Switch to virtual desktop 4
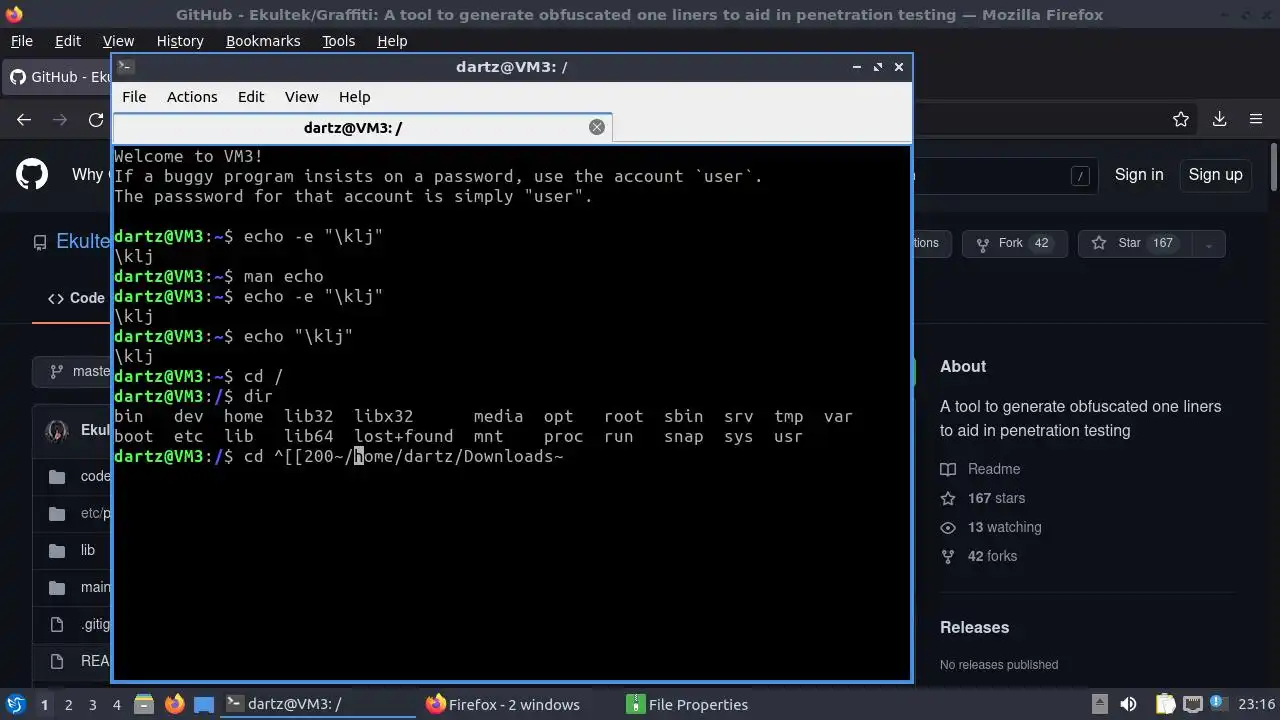The height and width of the screenshot is (720, 1280). pos(116,704)
